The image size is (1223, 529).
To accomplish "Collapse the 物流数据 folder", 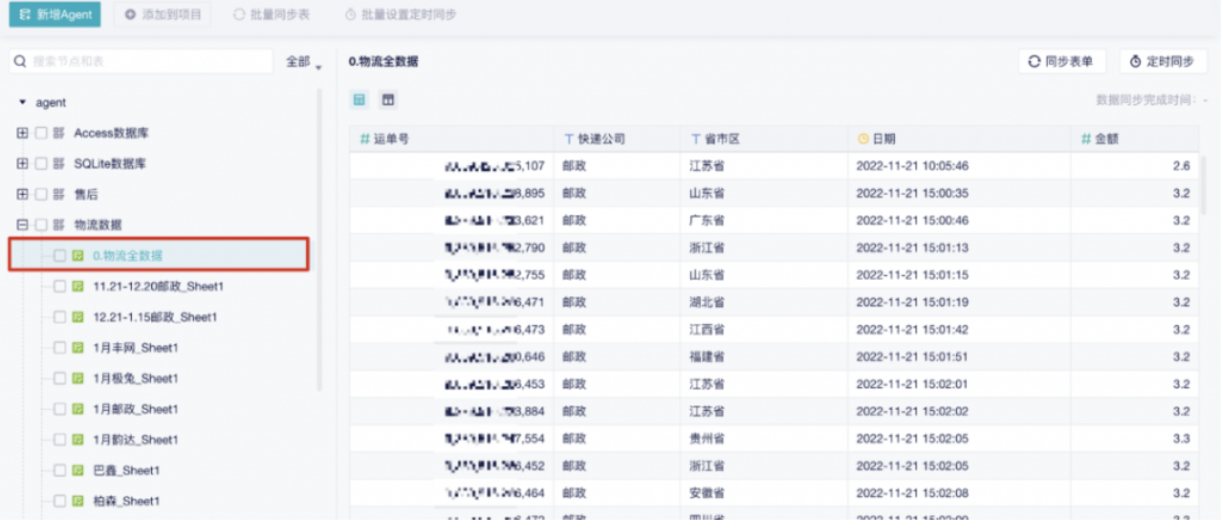I will click(22, 225).
